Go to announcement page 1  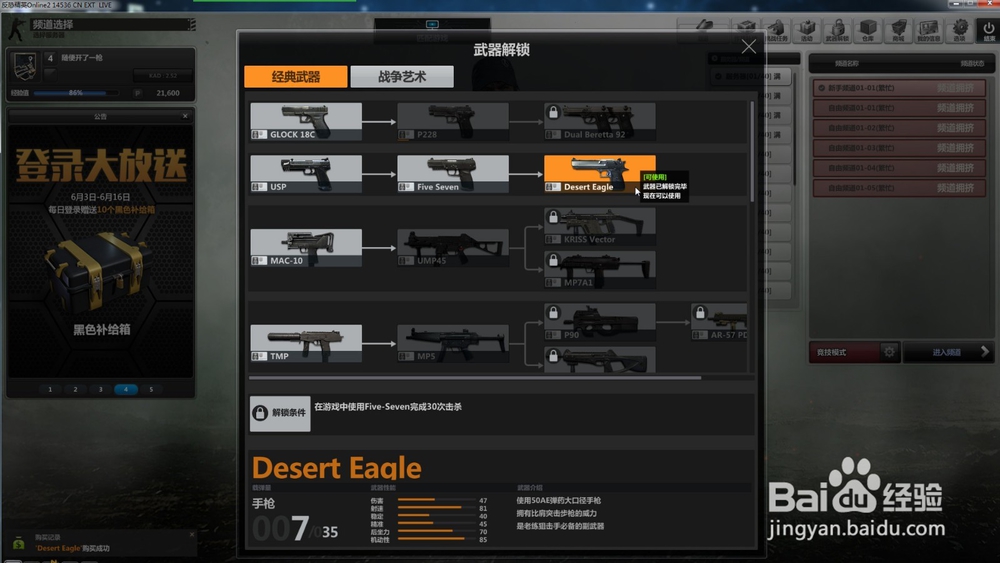50,389
